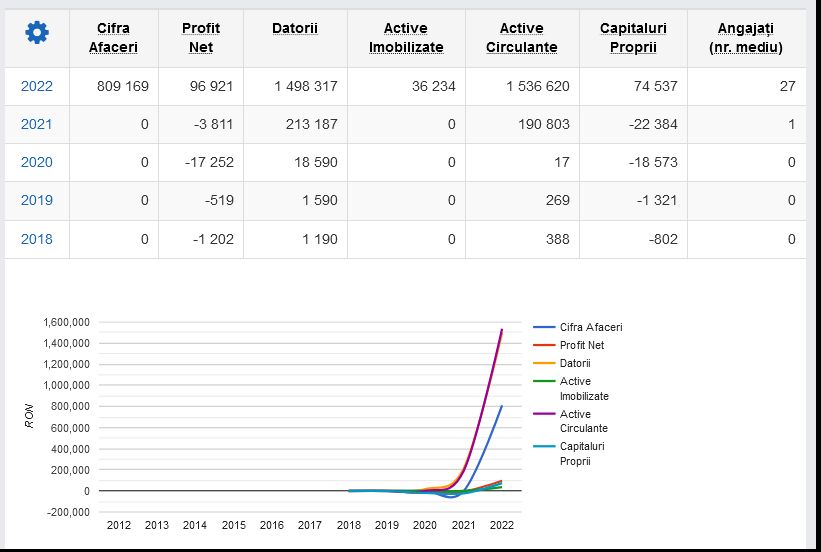Click the Capitaluri Proprii column header
821x552 pixels.
[x=633, y=38]
